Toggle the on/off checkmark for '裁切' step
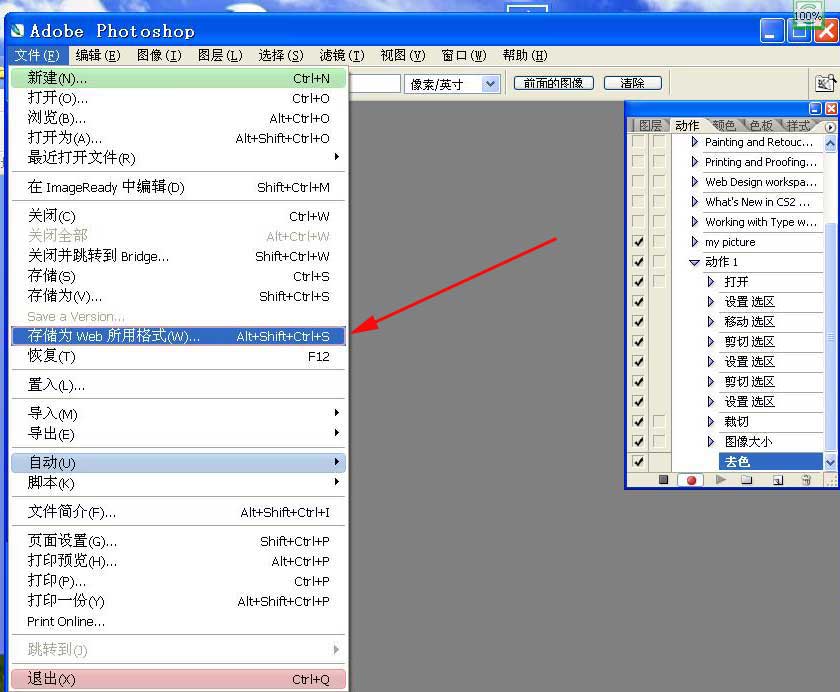 [x=638, y=422]
